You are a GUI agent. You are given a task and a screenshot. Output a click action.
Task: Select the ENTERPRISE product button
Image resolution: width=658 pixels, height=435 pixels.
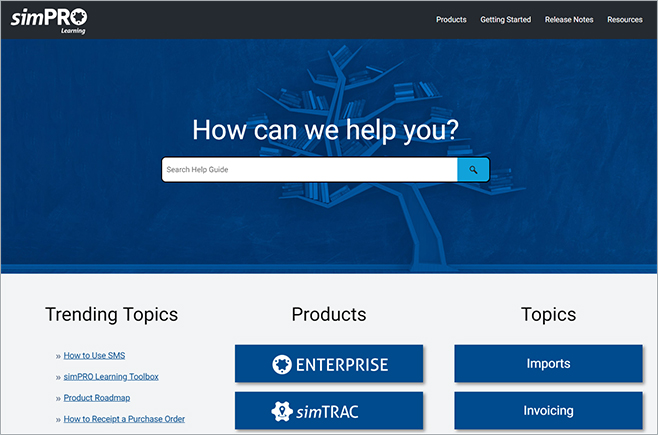[329, 364]
